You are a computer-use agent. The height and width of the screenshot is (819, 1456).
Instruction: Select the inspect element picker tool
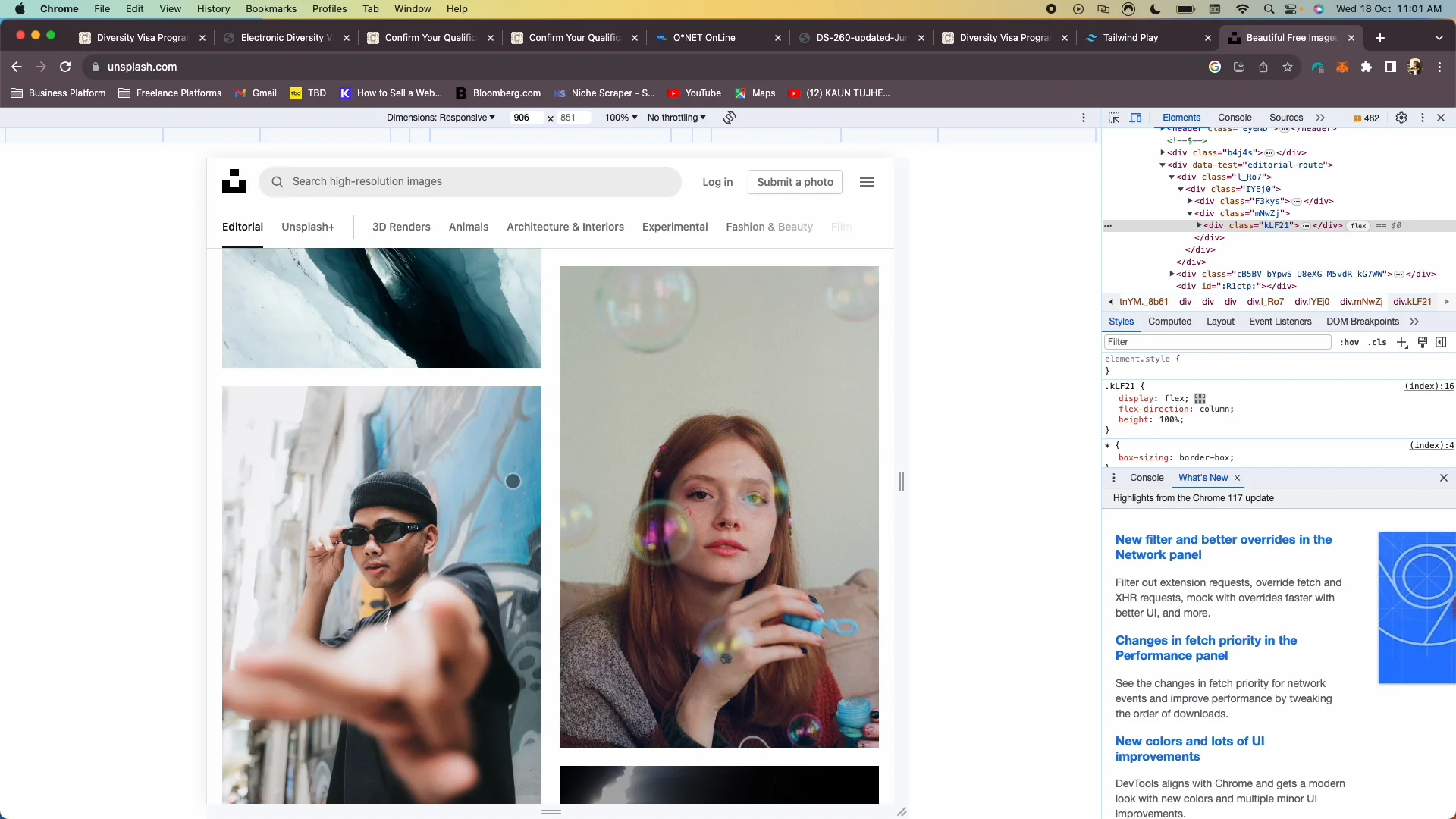tap(1114, 118)
